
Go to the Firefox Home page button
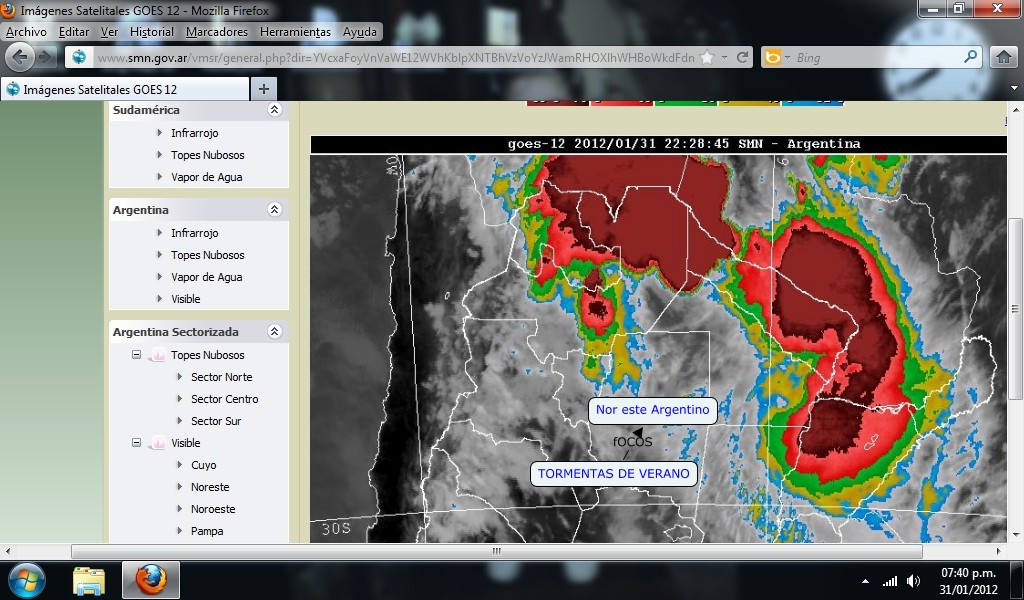[x=1003, y=58]
